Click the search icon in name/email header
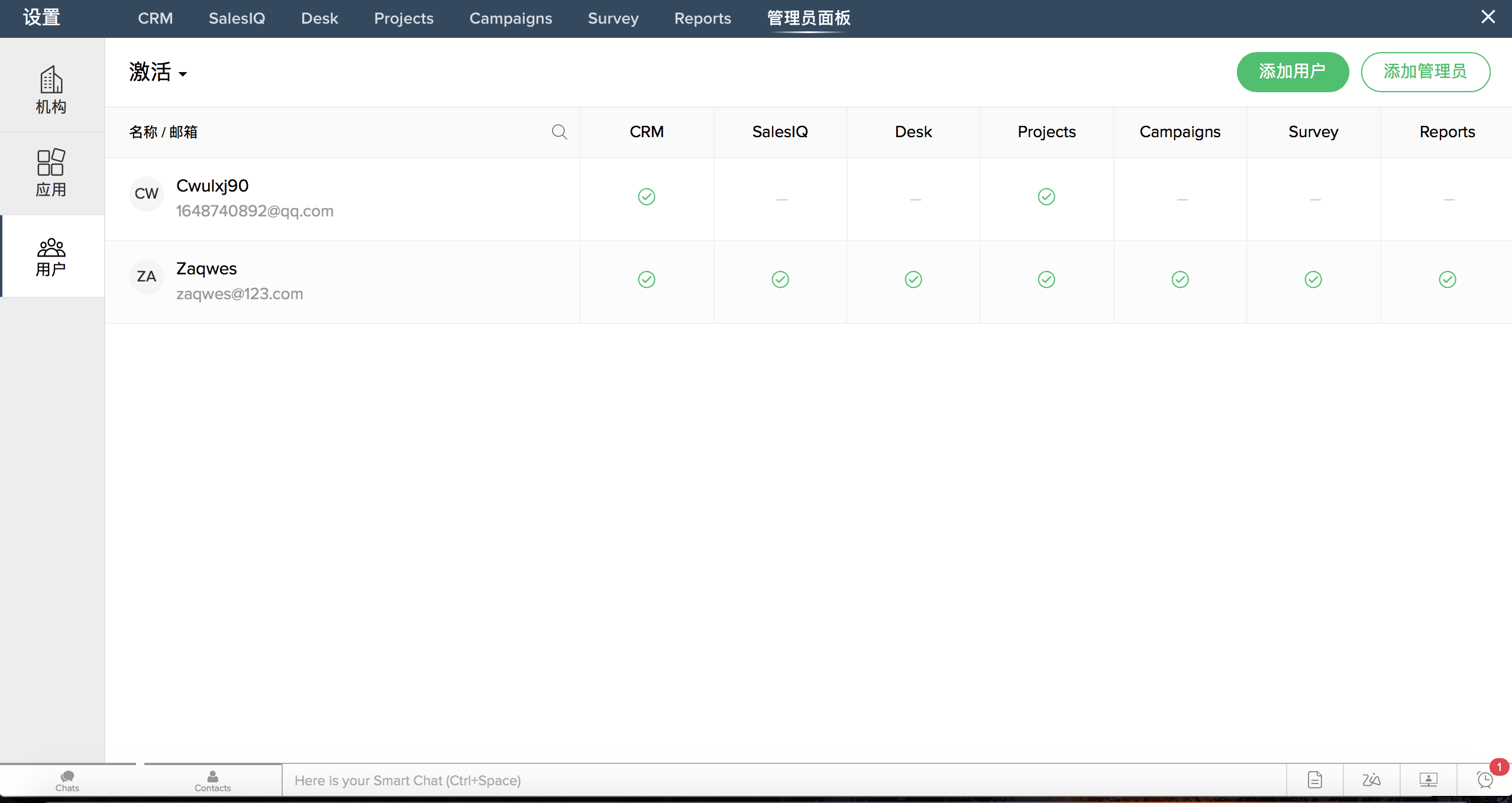 tap(559, 132)
